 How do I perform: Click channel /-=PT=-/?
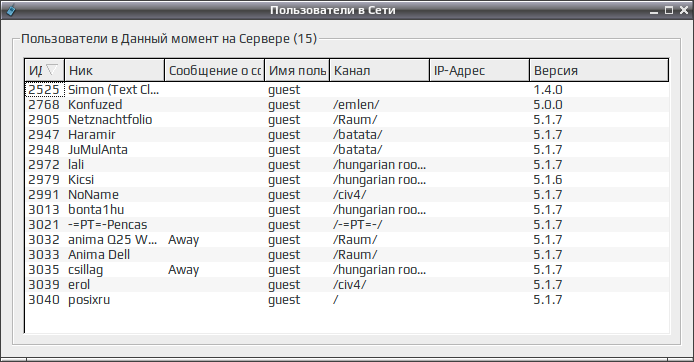[x=358, y=225]
